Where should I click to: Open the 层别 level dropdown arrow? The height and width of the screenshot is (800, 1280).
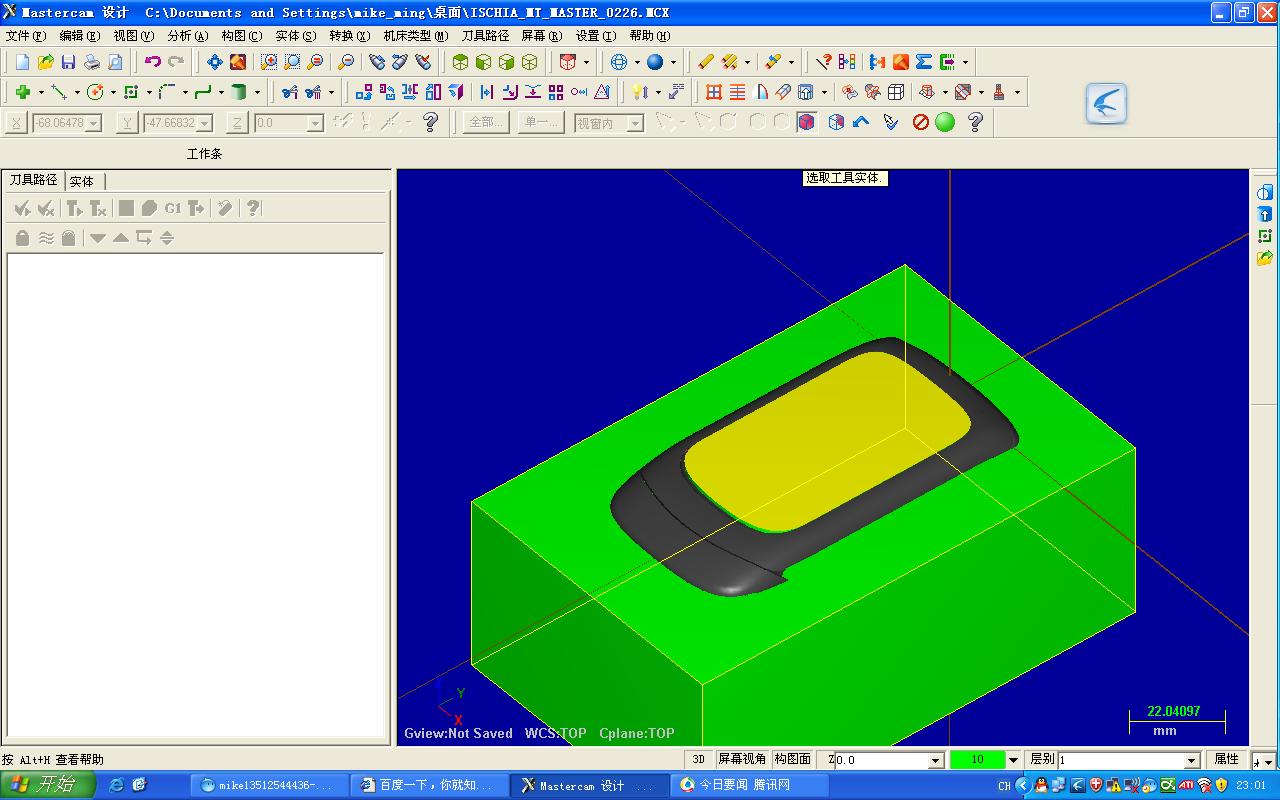[1191, 761]
